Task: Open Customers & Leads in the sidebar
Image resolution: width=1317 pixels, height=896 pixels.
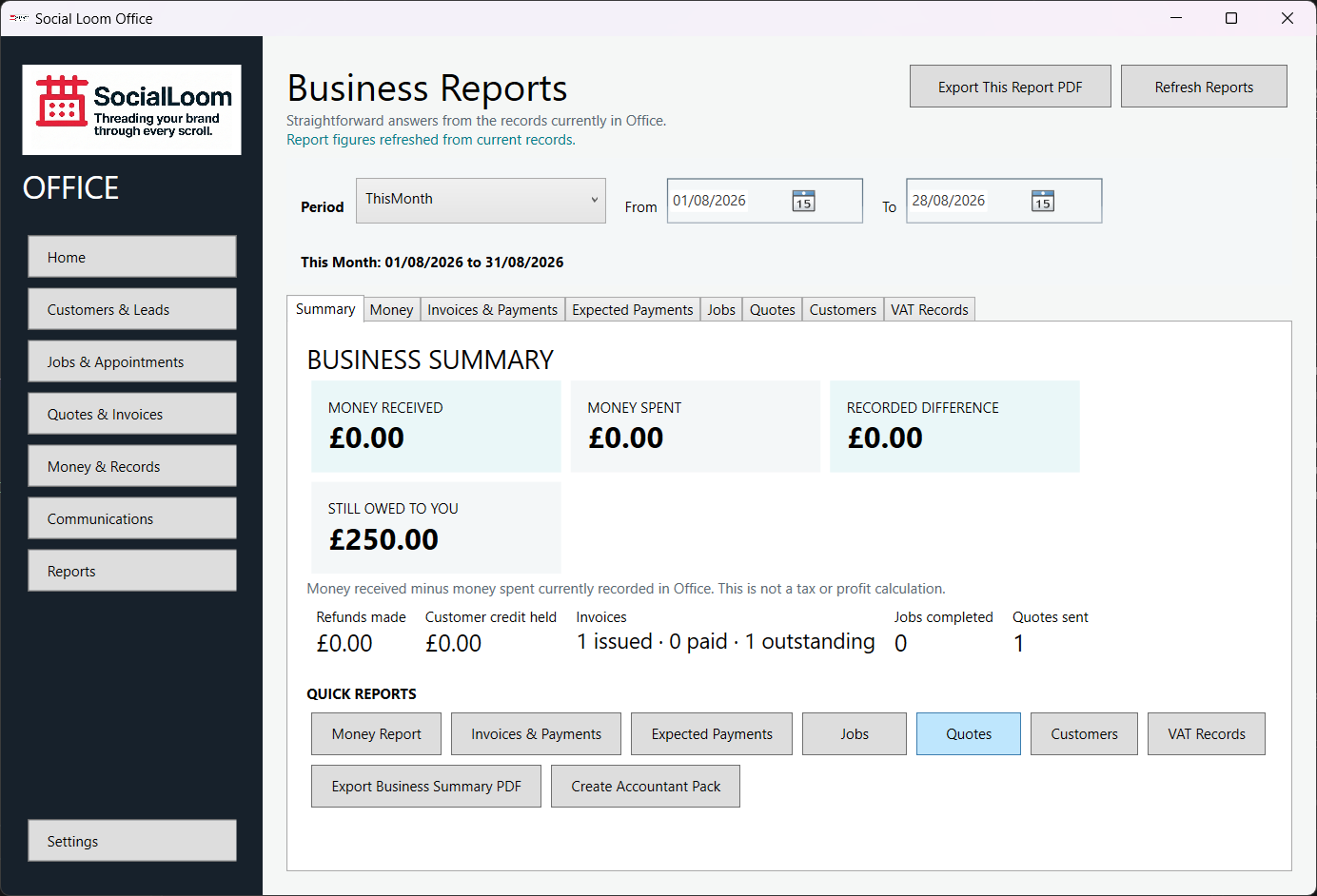Action: click(132, 309)
